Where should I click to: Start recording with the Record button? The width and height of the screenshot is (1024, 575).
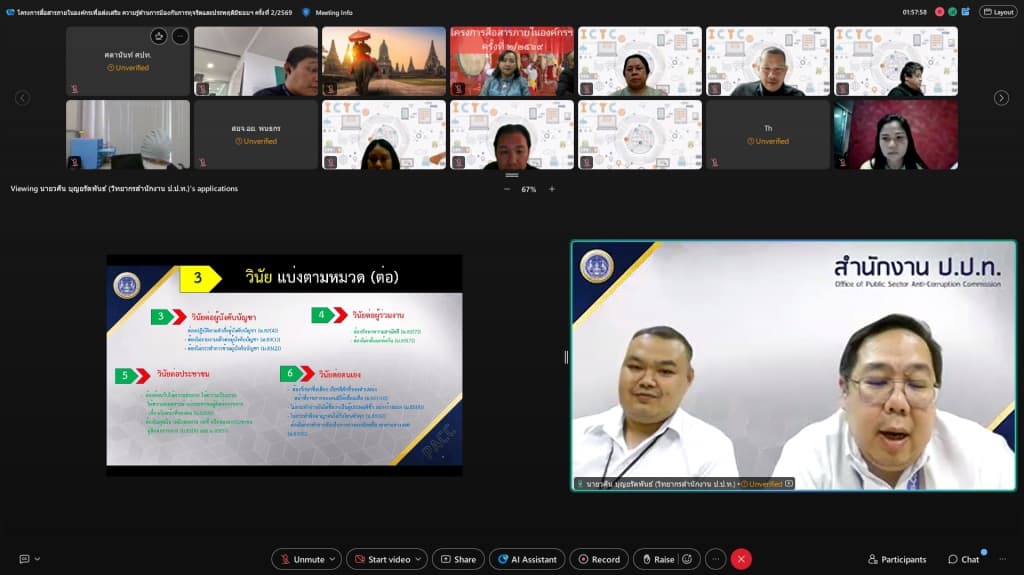pos(599,559)
